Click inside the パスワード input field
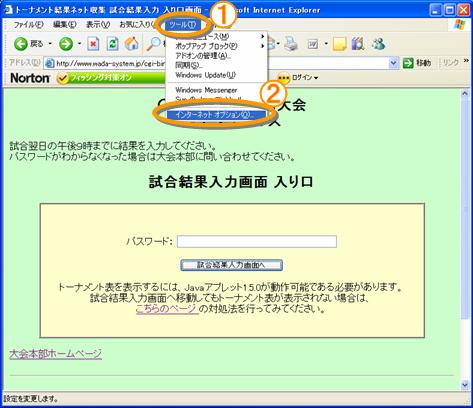The image size is (473, 408). tap(257, 241)
